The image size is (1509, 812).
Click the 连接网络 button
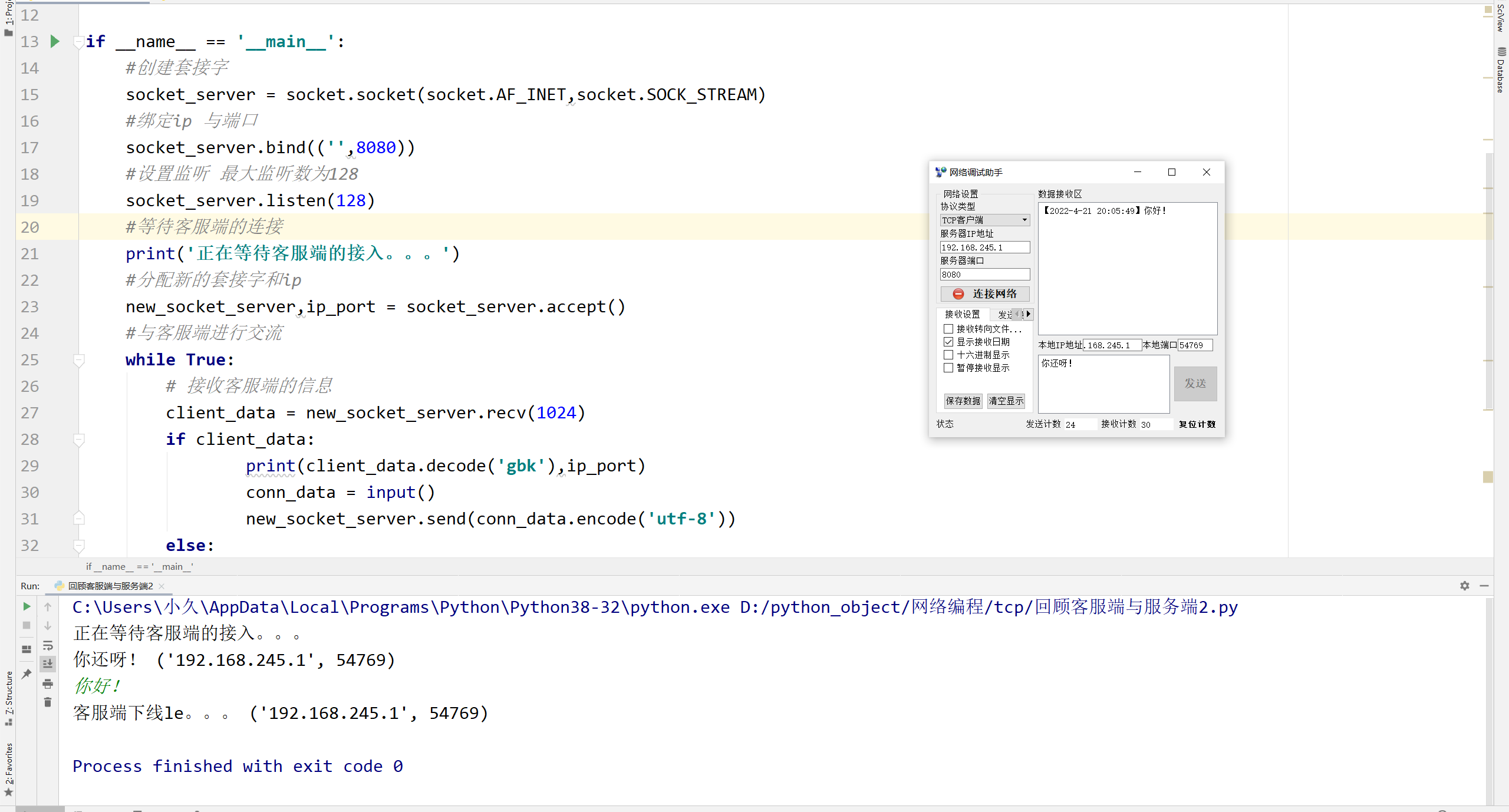coord(984,293)
